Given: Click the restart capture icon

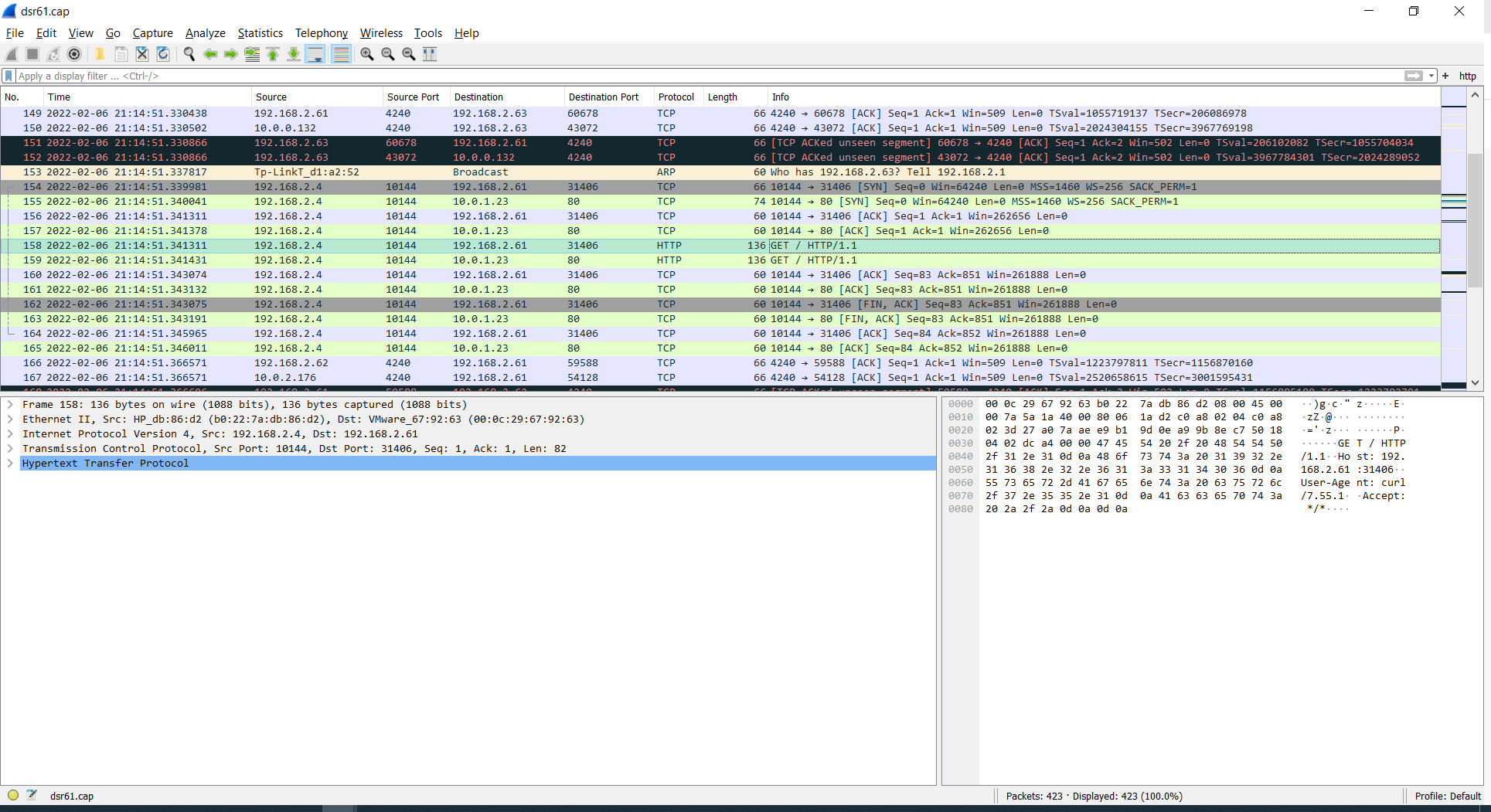Looking at the screenshot, I should 53,54.
